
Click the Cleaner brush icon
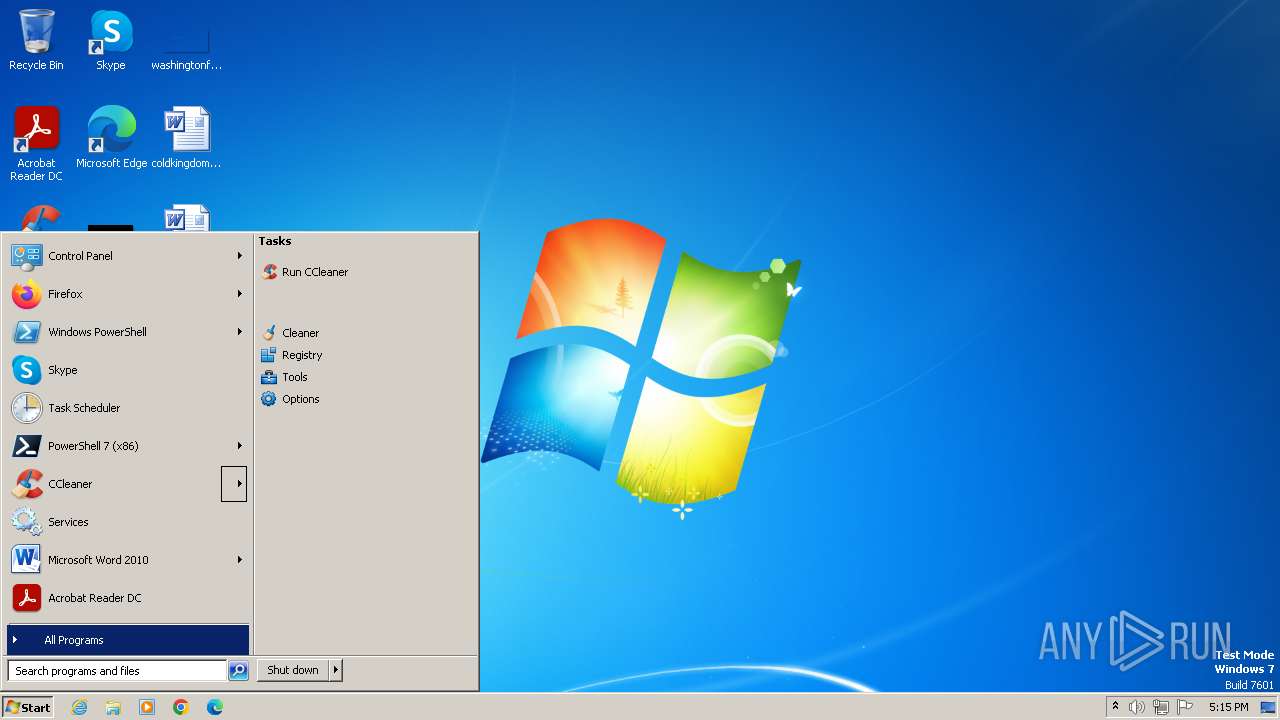269,333
